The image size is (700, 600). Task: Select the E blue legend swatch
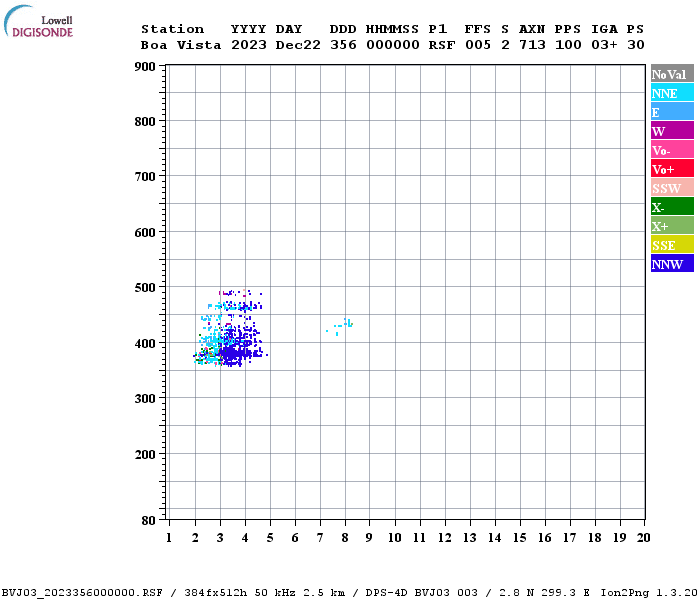point(672,111)
